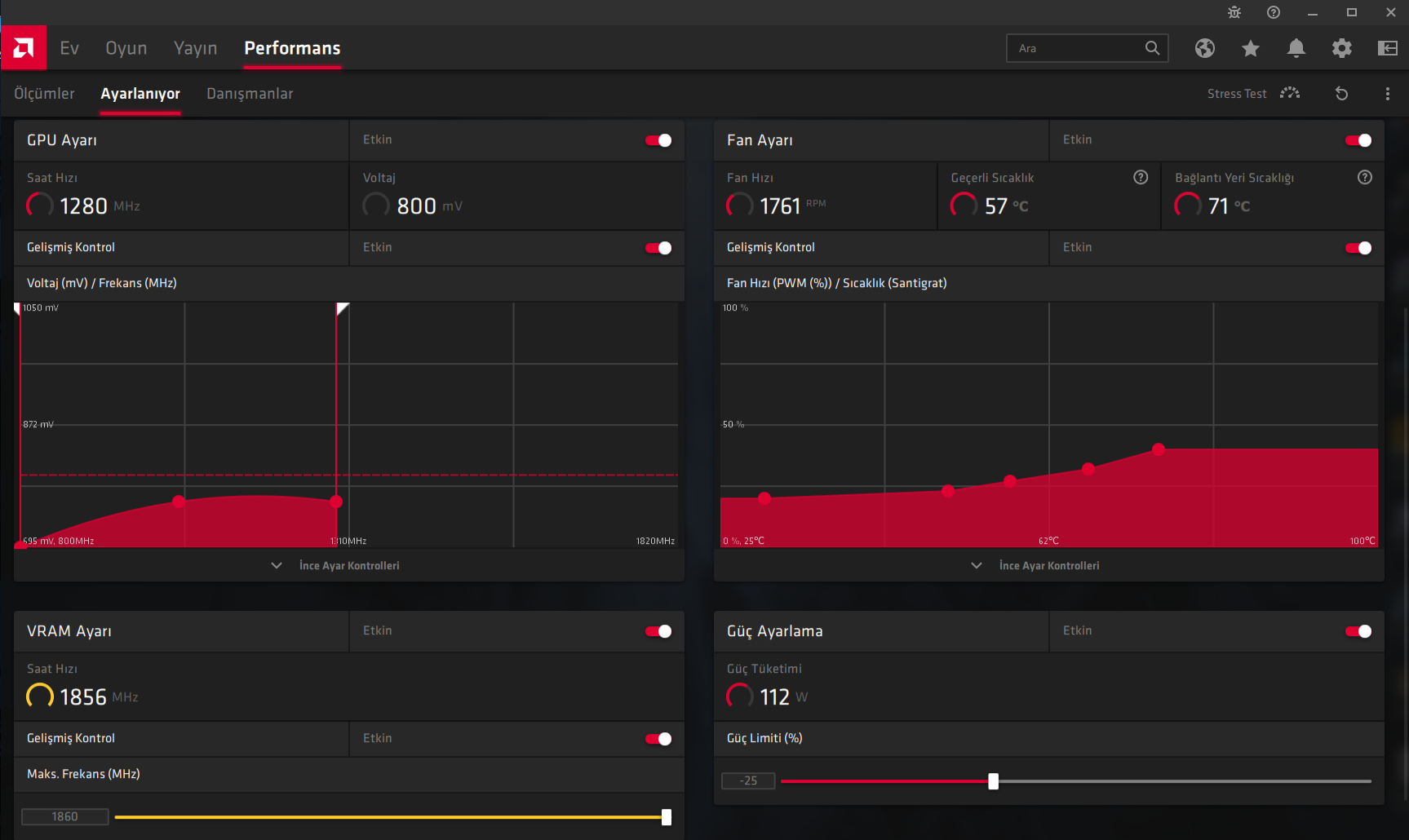The width and height of the screenshot is (1409, 840).
Task: Click help icon next to Geçerli Sıcaklık
Action: 1141,177
